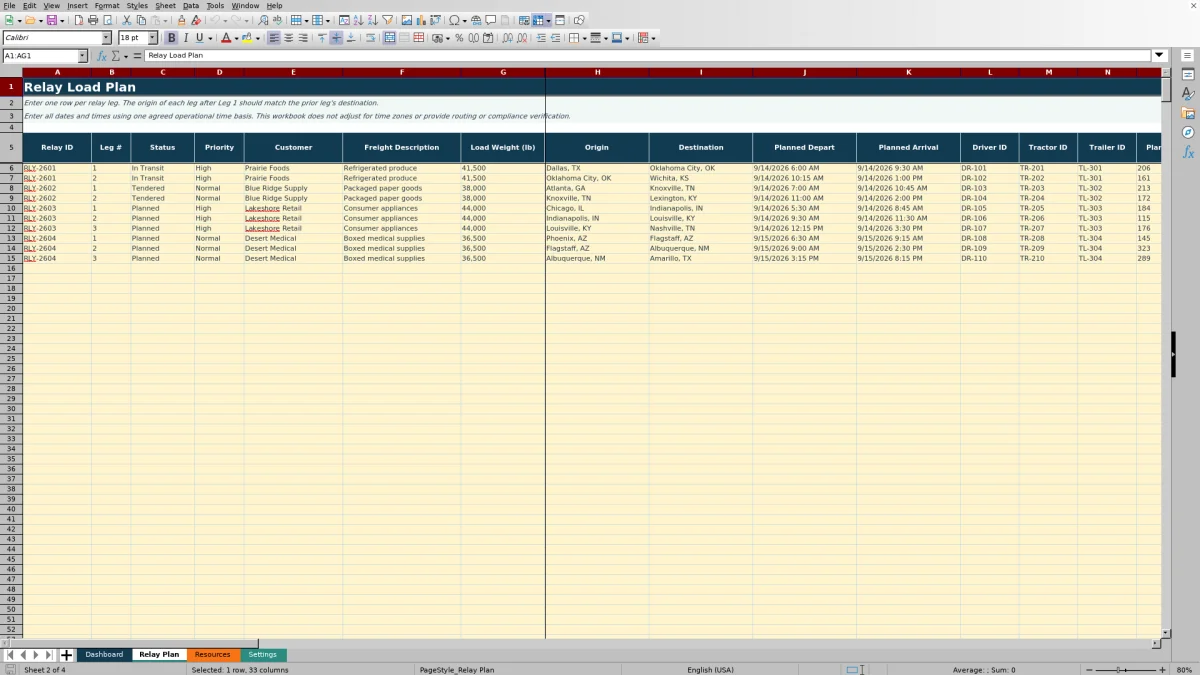Click the yellow background color swatch

[x=248, y=38]
